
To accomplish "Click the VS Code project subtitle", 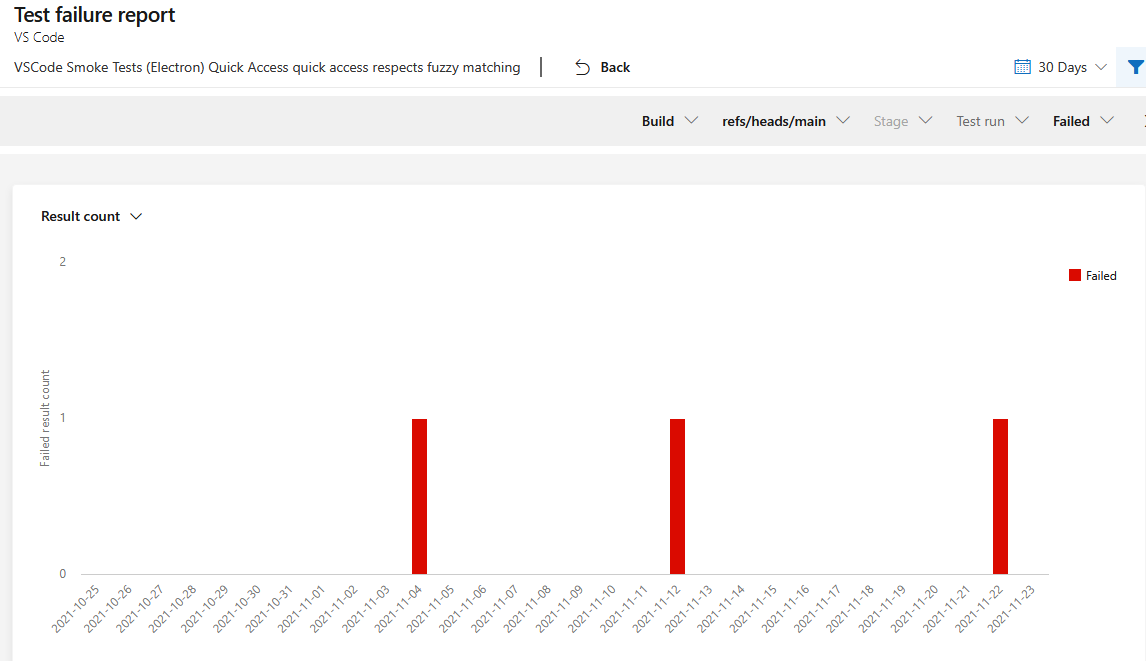I will coord(39,37).
